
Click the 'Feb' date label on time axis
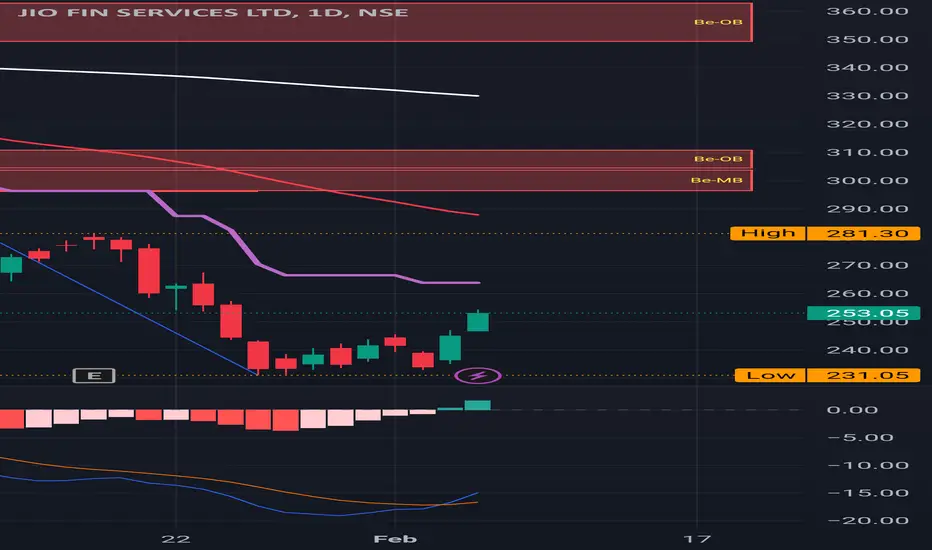pos(395,539)
